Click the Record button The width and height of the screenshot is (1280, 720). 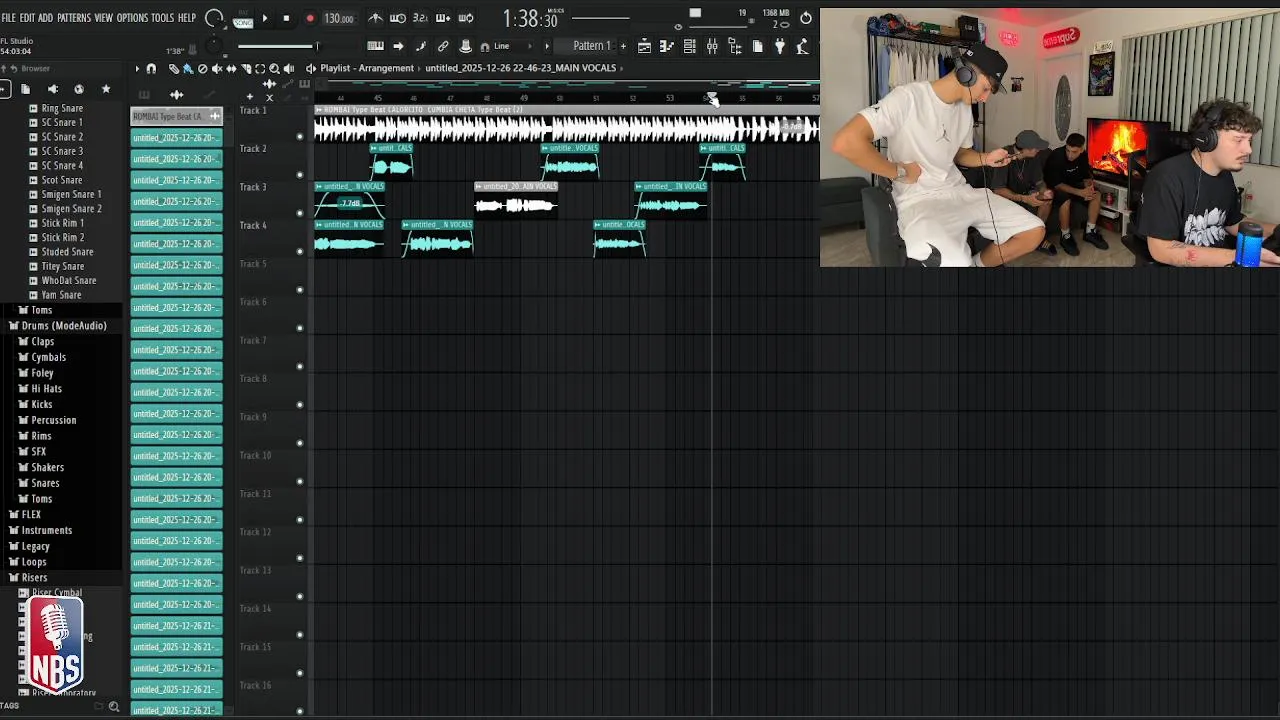click(309, 18)
